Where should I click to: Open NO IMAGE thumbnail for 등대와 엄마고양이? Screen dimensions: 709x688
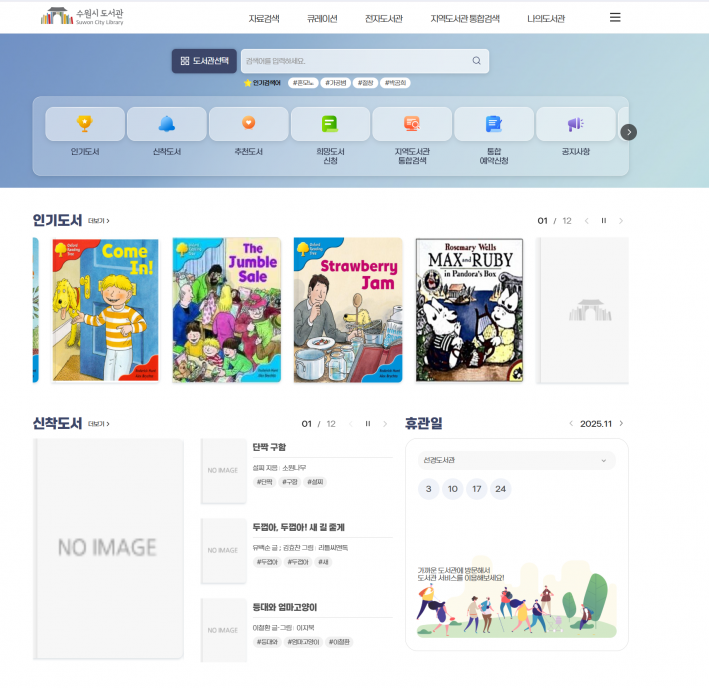(x=224, y=630)
